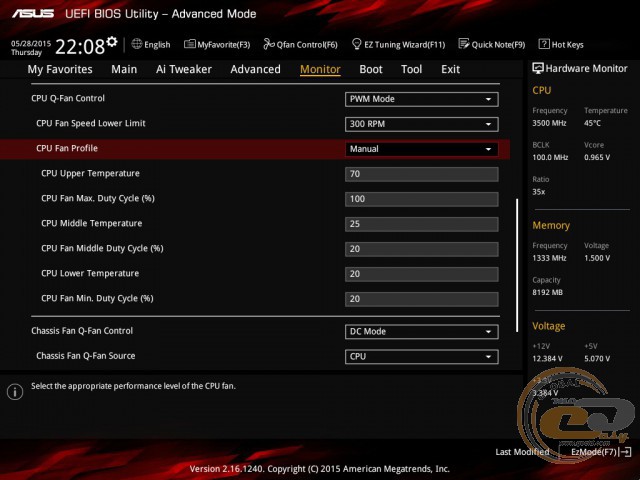Show the Hot Keys list

coord(567,45)
